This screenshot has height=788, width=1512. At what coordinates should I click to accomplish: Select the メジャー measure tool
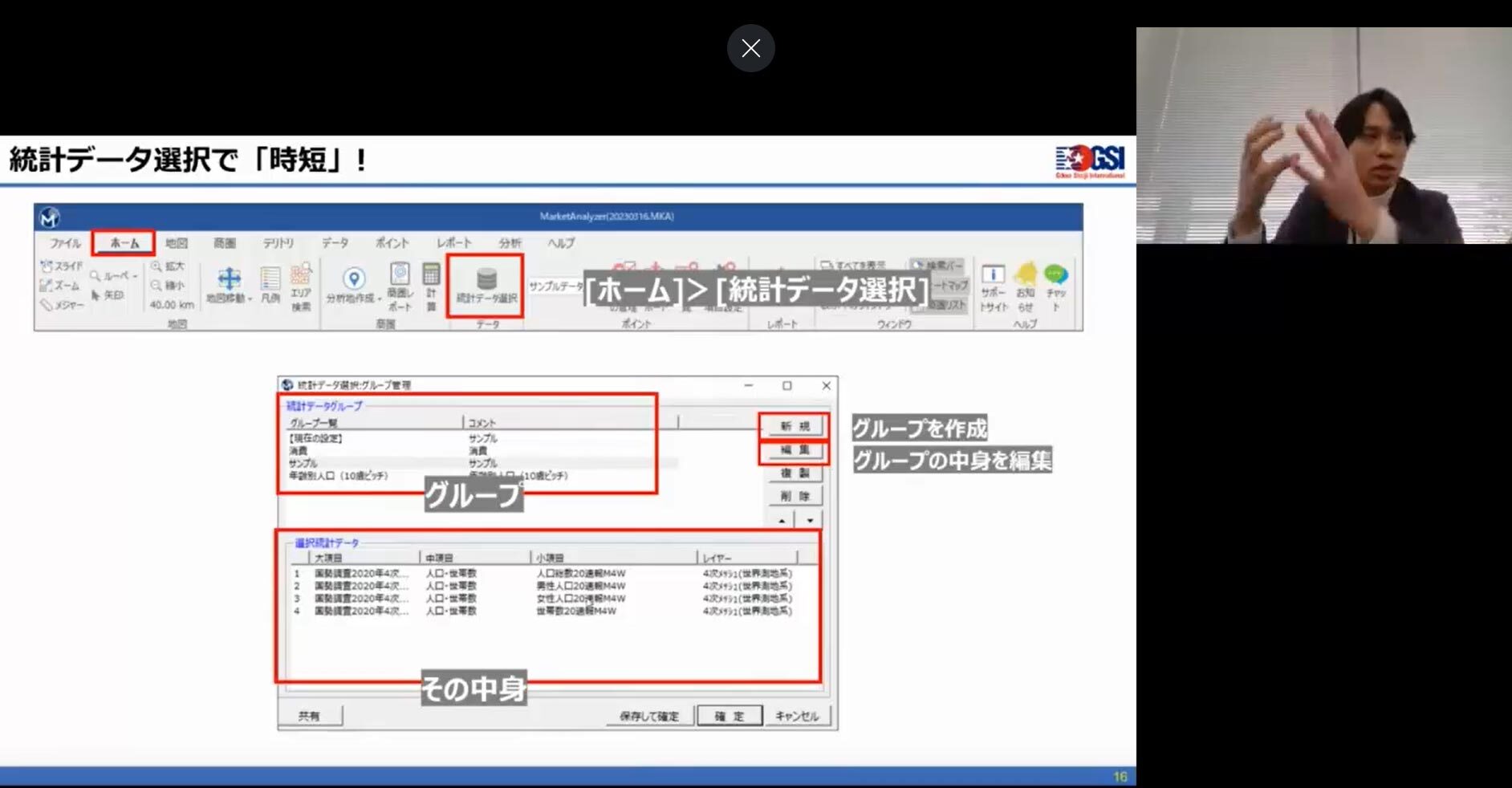click(62, 305)
